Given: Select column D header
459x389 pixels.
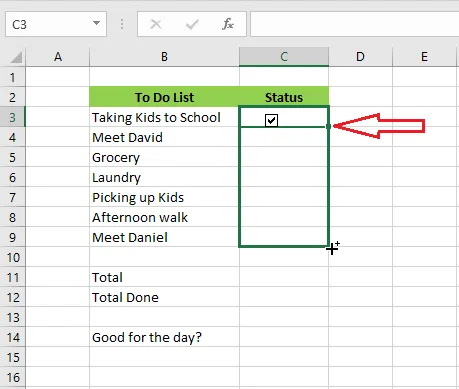Looking at the screenshot, I should pos(360,57).
